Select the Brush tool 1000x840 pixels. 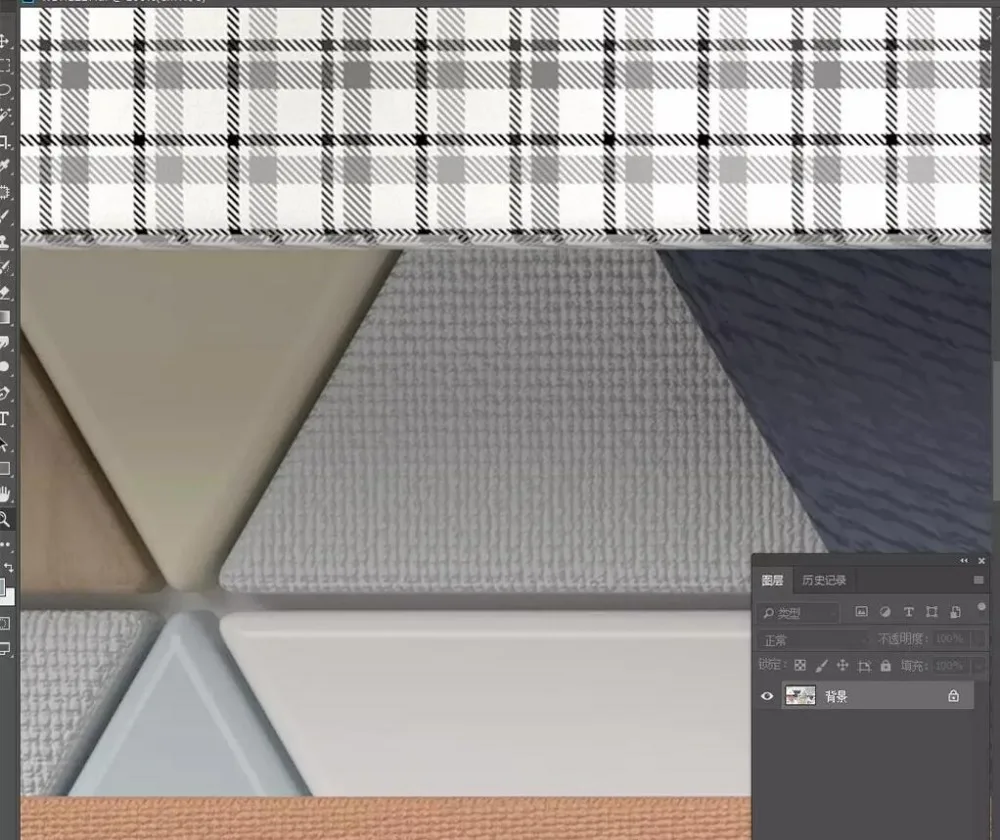[4, 216]
